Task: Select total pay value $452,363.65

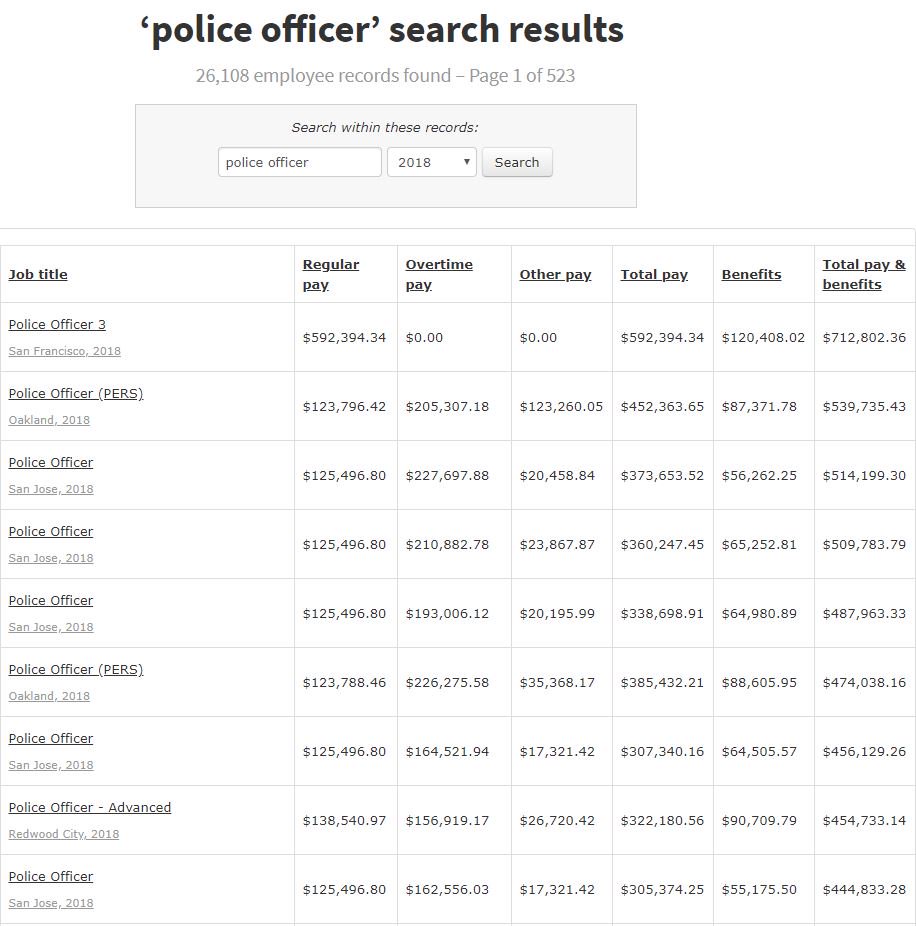Action: [x=662, y=406]
